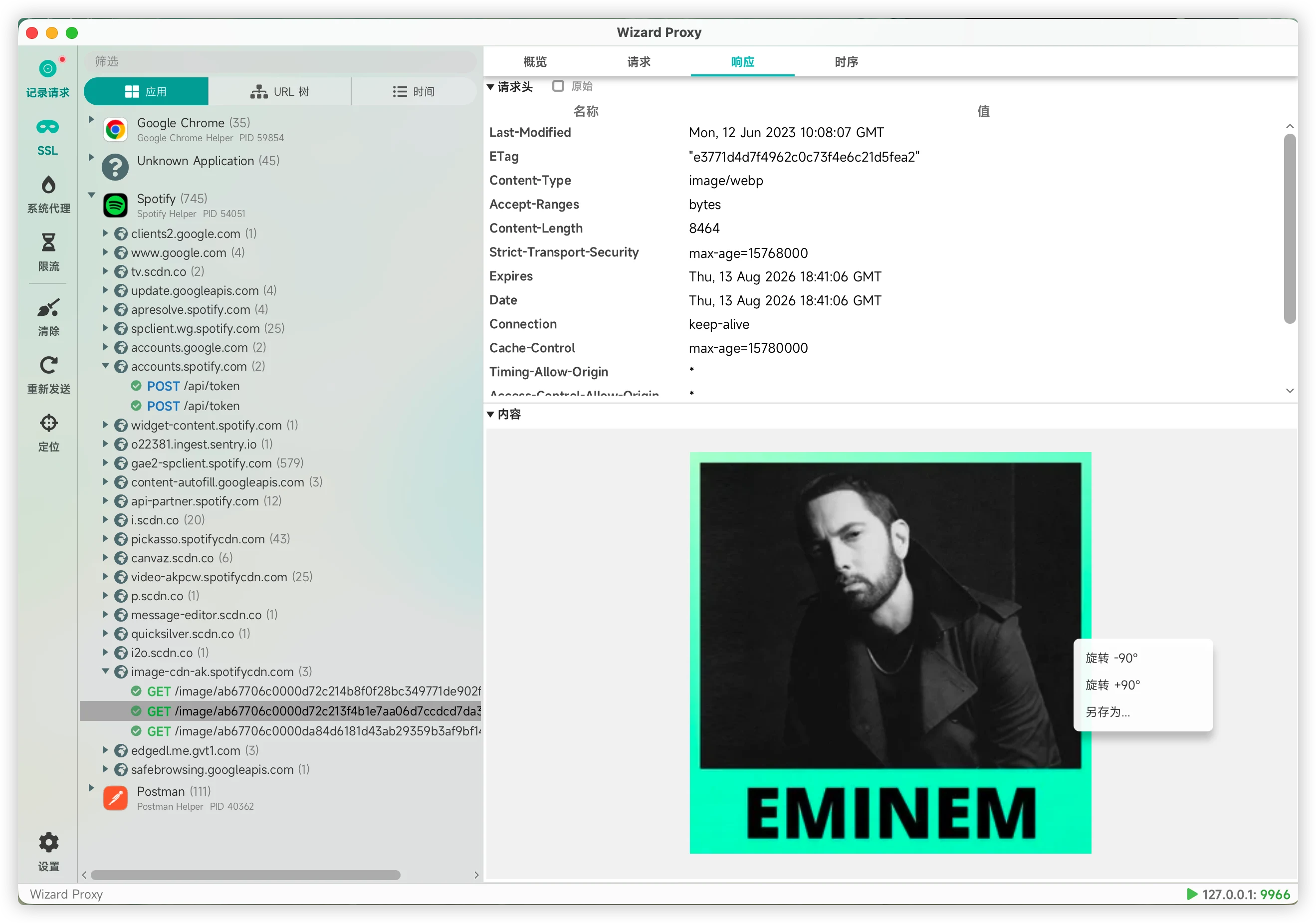This screenshot has height=923, width=1316.
Task: Switch list to Time view
Action: pos(414,92)
